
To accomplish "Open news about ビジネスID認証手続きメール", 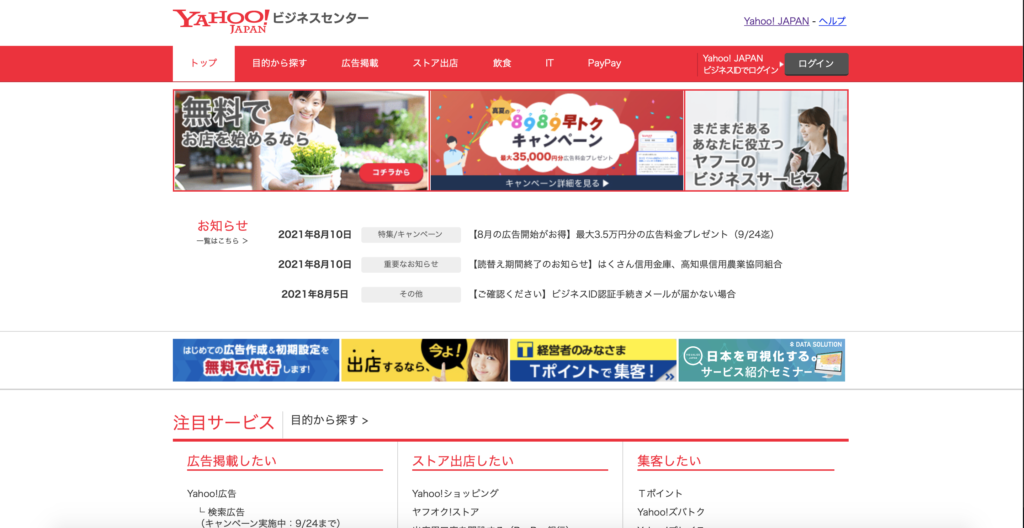I will point(603,294).
